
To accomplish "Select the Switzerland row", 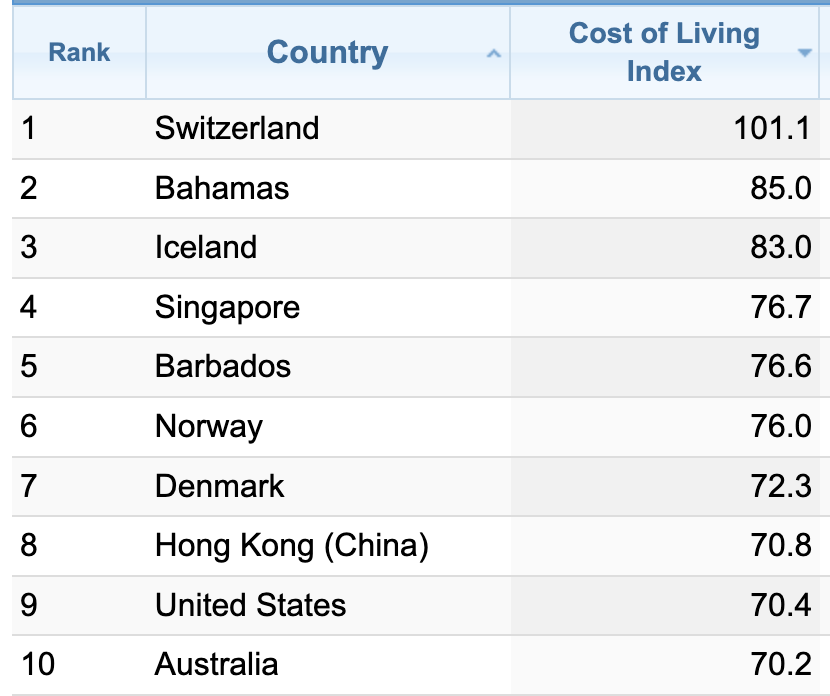I will click(x=237, y=129).
